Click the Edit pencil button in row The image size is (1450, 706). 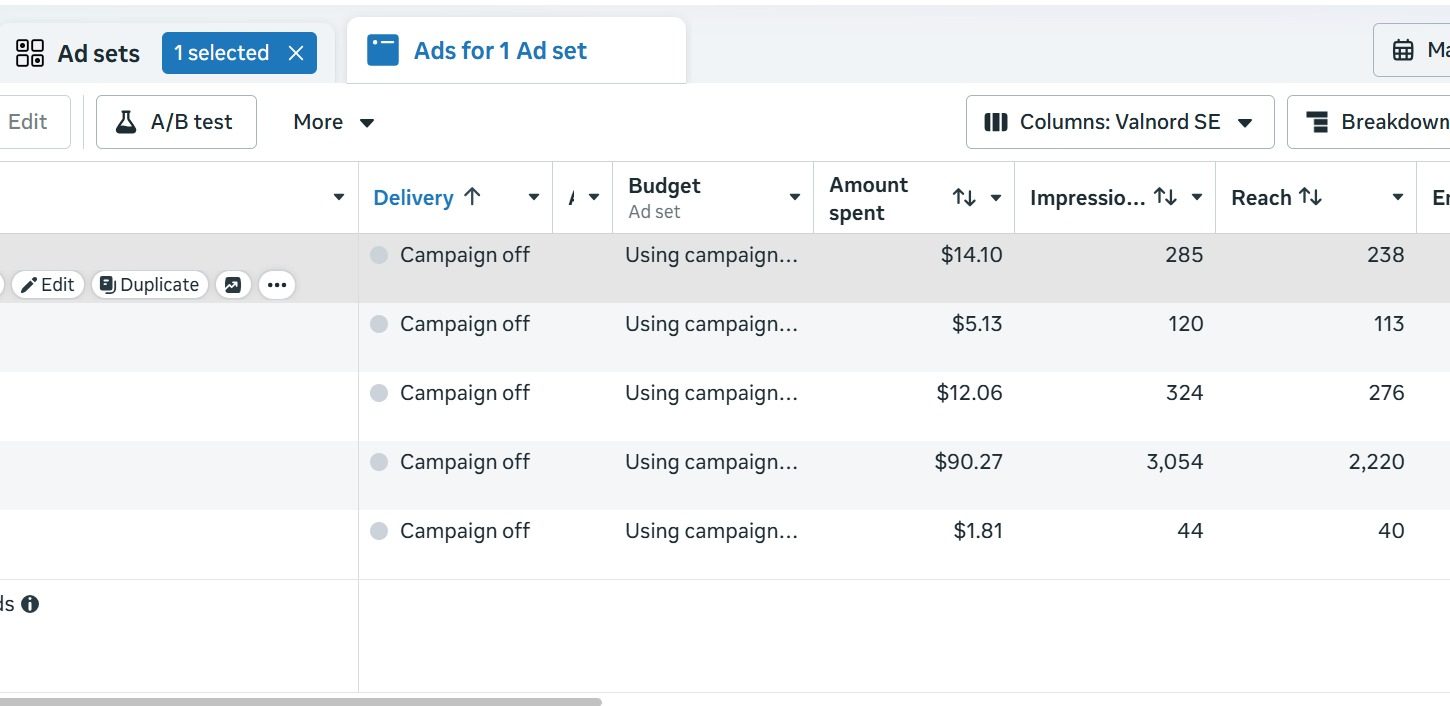47,285
